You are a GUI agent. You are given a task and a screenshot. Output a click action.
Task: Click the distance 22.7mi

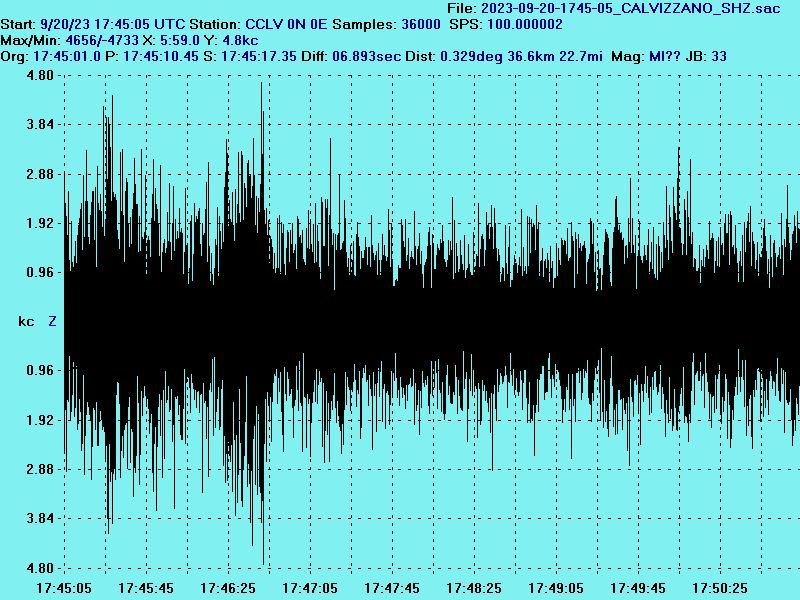click(x=581, y=56)
